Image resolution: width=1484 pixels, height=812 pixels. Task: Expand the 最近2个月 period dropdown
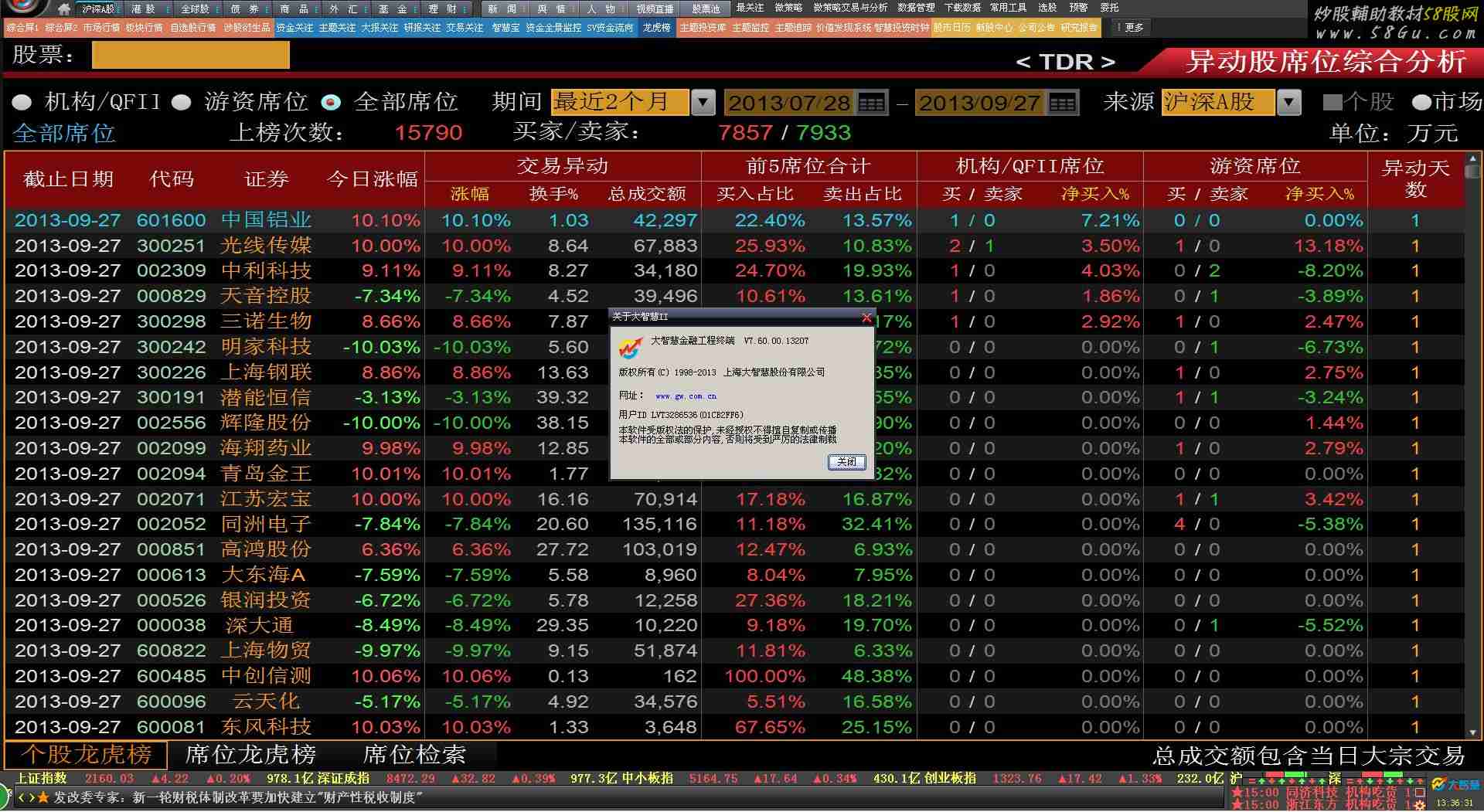pos(703,103)
